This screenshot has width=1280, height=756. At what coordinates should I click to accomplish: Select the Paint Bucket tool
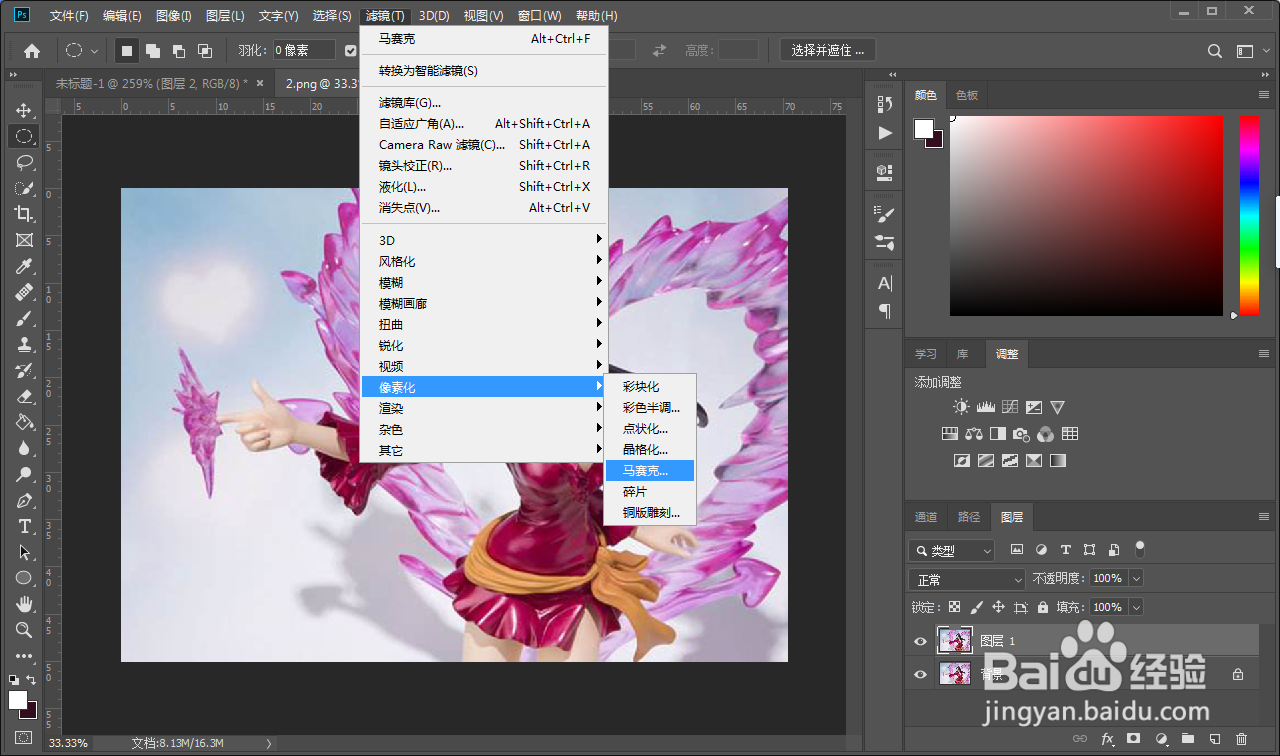[24, 422]
